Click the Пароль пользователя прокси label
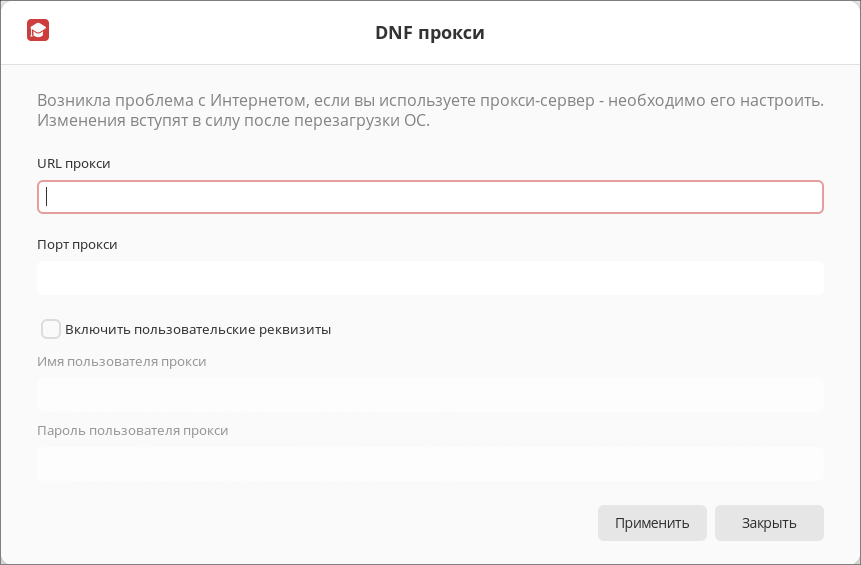The width and height of the screenshot is (861, 565). pyautogui.click(x=132, y=430)
